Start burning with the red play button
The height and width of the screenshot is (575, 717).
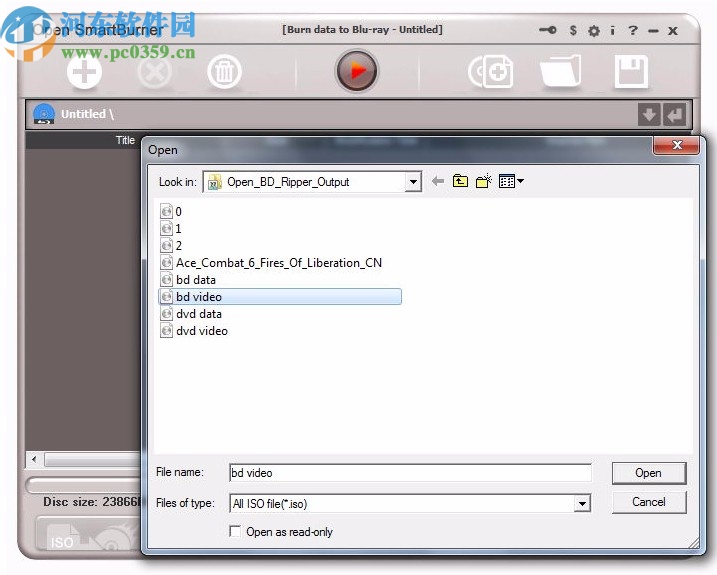357,71
